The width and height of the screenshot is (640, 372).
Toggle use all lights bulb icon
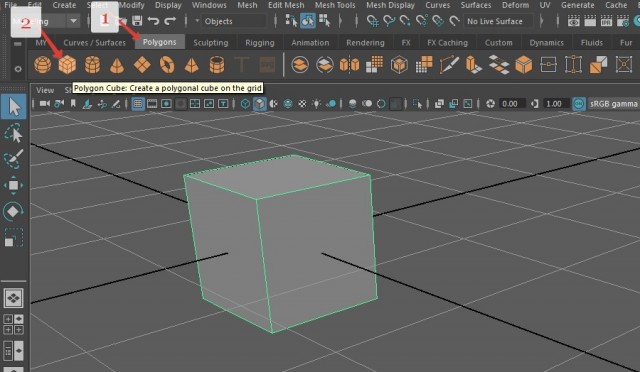(316, 104)
